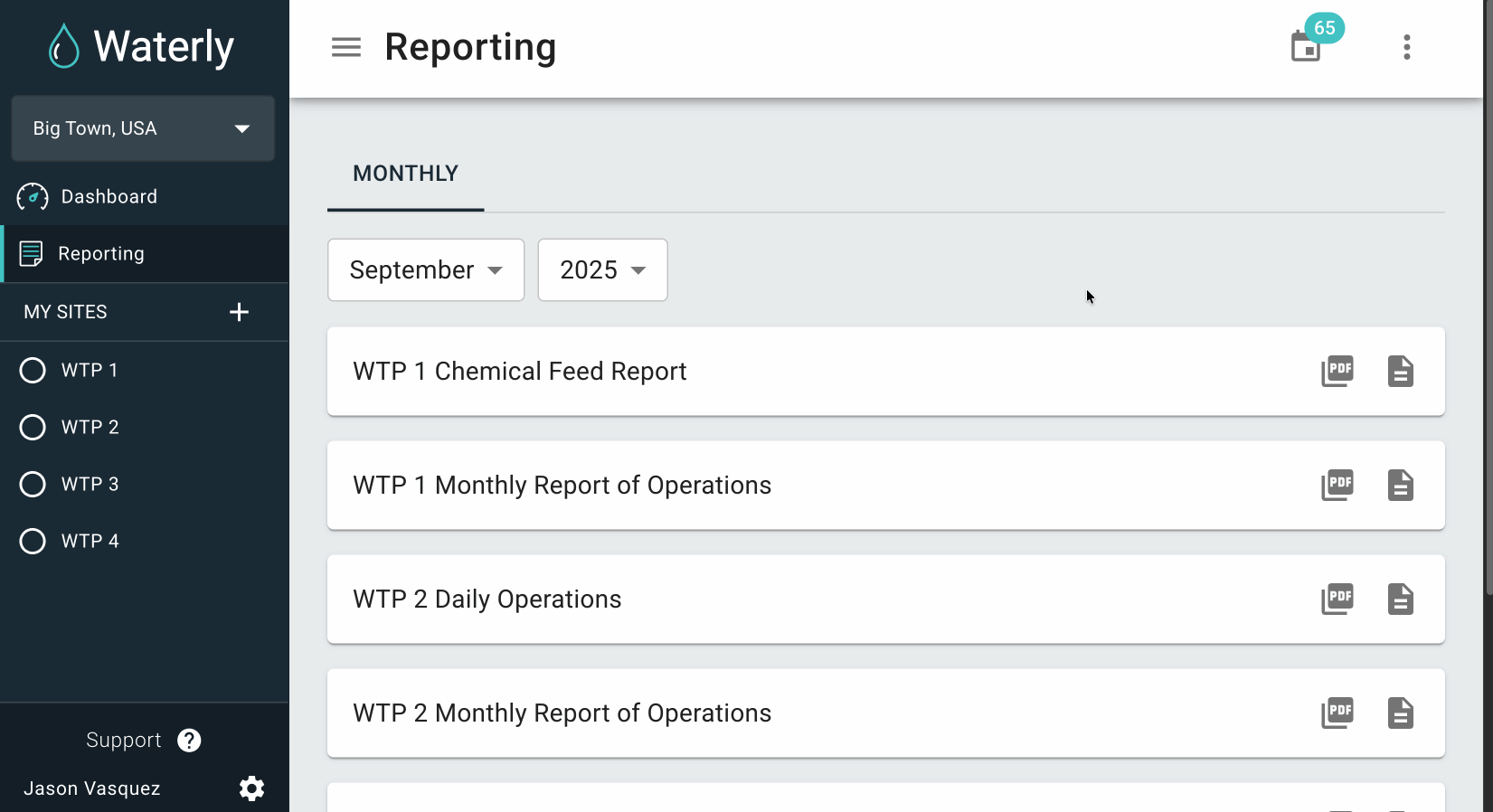
Task: Expand the 2025 year dropdown
Action: [602, 270]
